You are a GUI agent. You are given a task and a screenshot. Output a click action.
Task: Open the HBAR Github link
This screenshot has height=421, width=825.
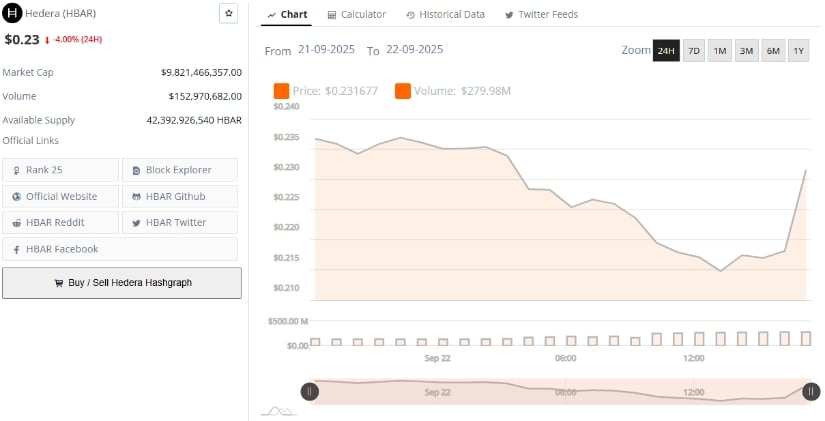coord(180,196)
